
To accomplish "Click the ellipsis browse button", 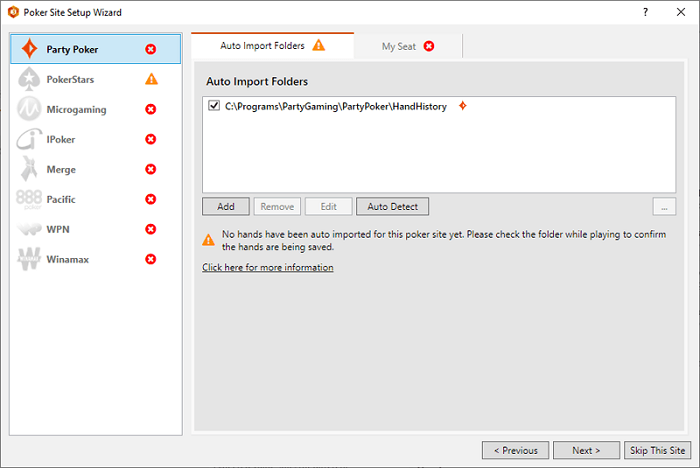I will tap(664, 206).
